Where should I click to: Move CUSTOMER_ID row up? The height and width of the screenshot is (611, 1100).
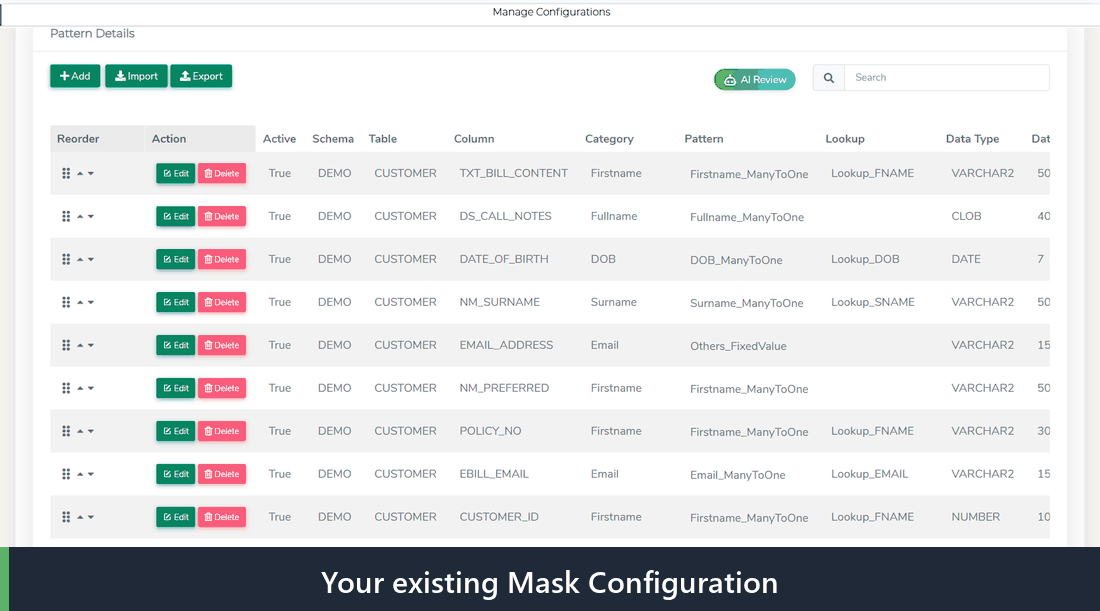pyautogui.click(x=80, y=517)
